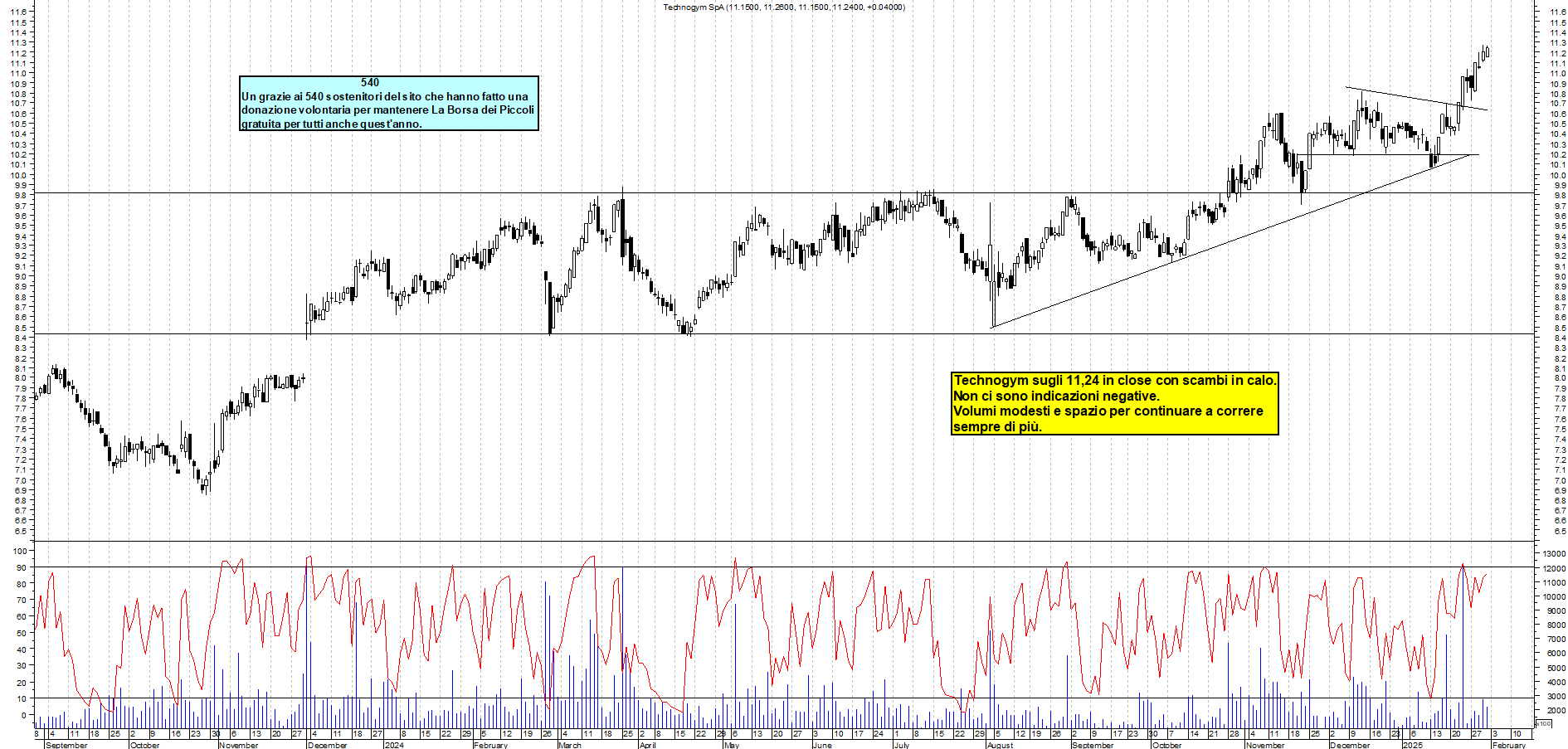Click '9.8' on the right price axis
Viewport: 1568px width, 749px height.
pos(1559,196)
